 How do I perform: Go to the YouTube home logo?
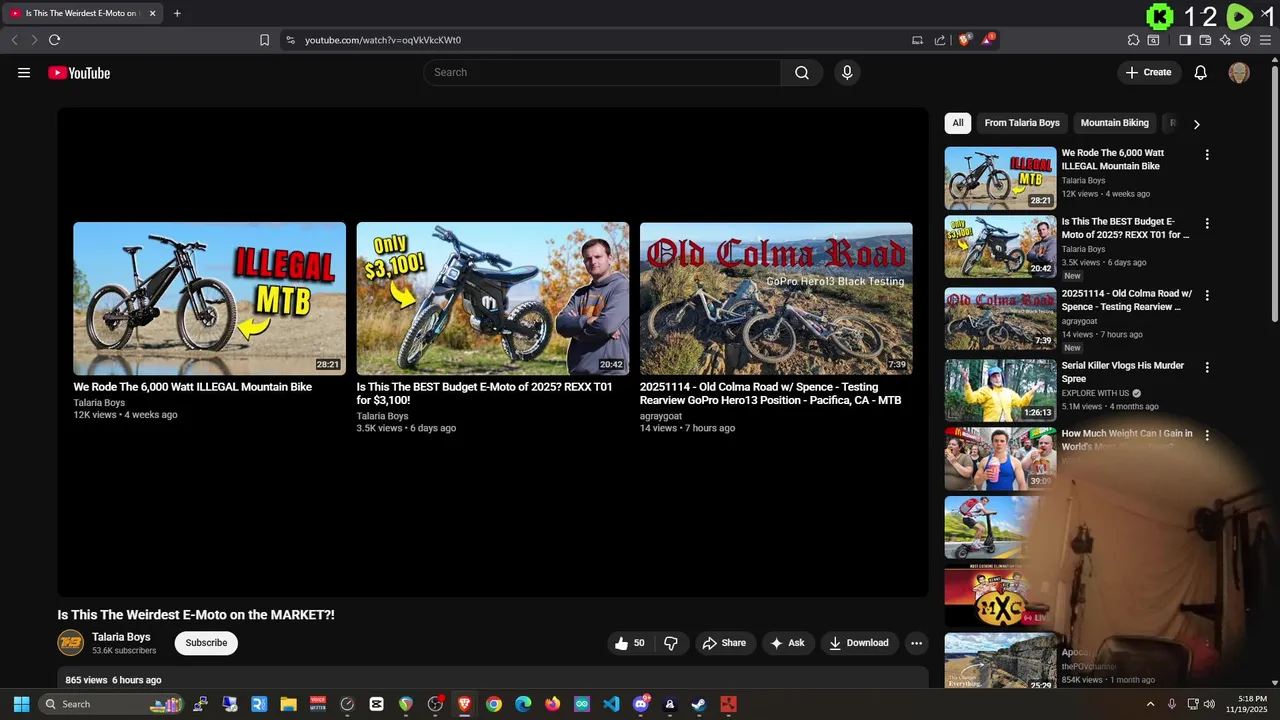(x=79, y=72)
